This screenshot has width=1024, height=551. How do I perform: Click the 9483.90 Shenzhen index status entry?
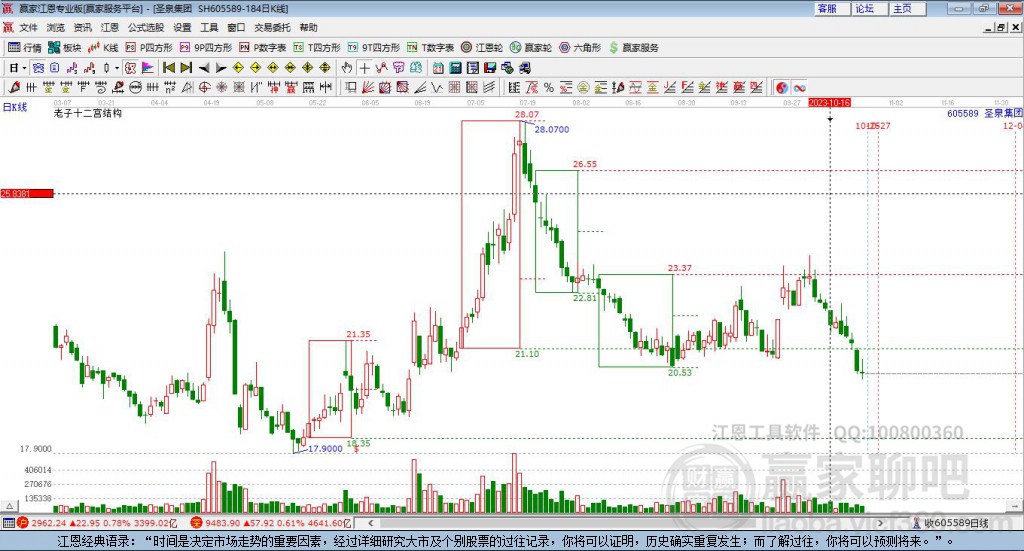pos(271,523)
